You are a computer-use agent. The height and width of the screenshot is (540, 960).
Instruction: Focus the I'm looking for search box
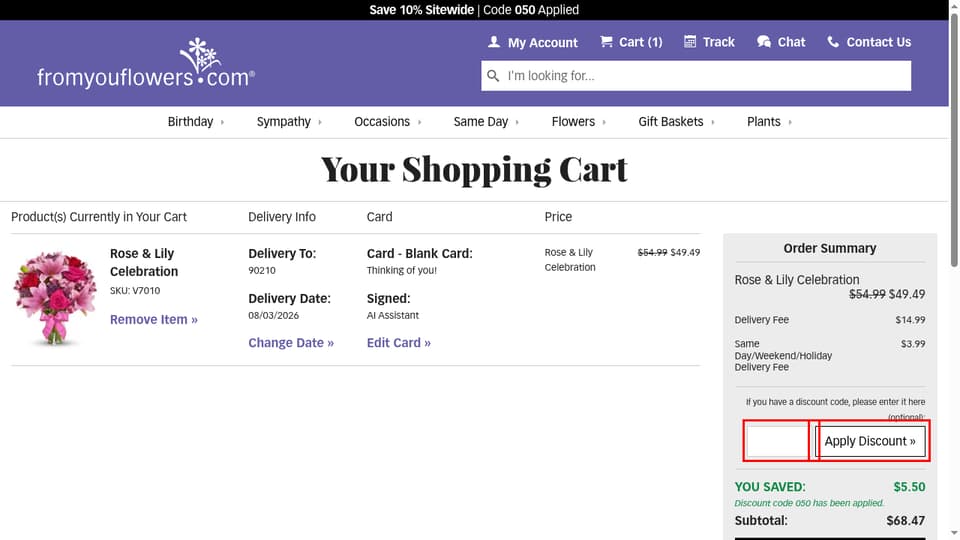696,76
